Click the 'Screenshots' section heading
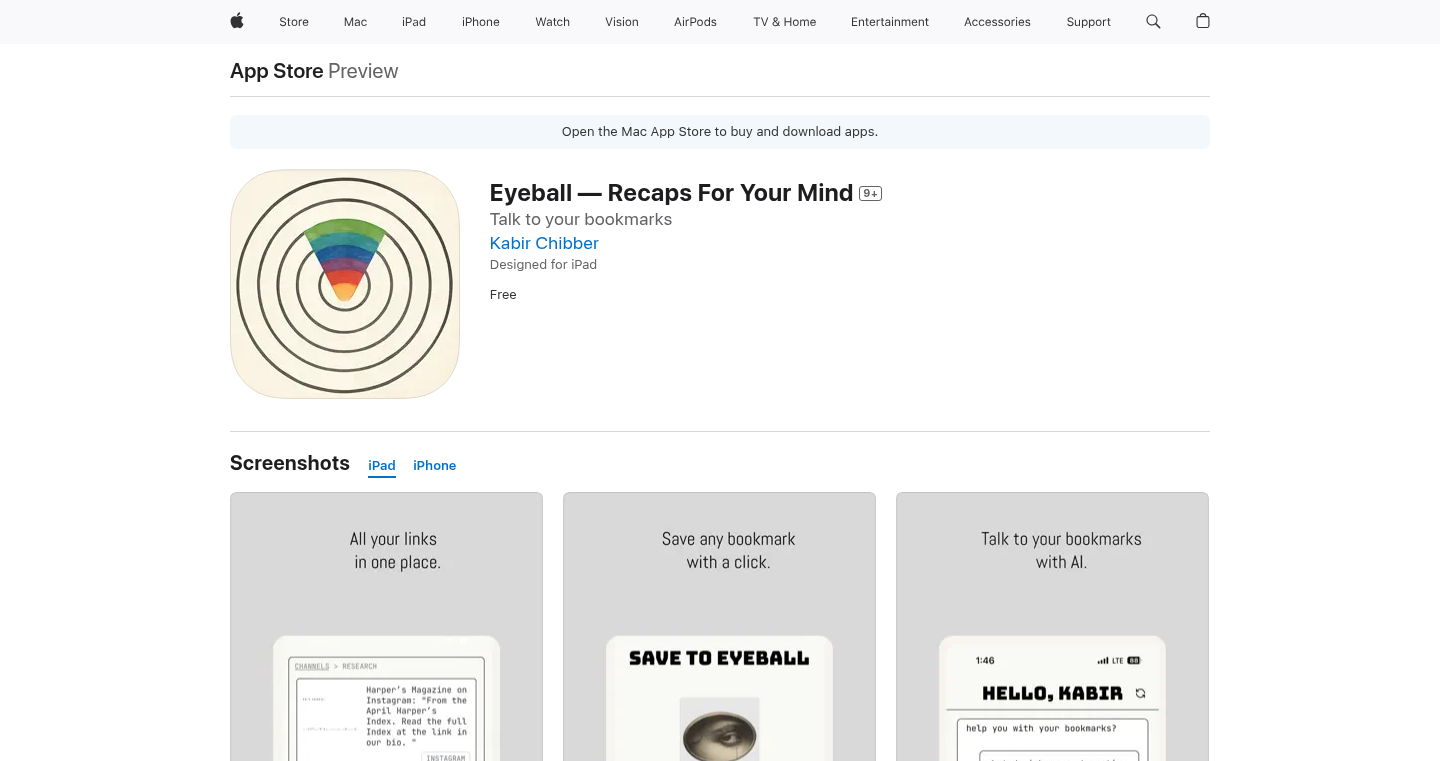 pyautogui.click(x=290, y=463)
